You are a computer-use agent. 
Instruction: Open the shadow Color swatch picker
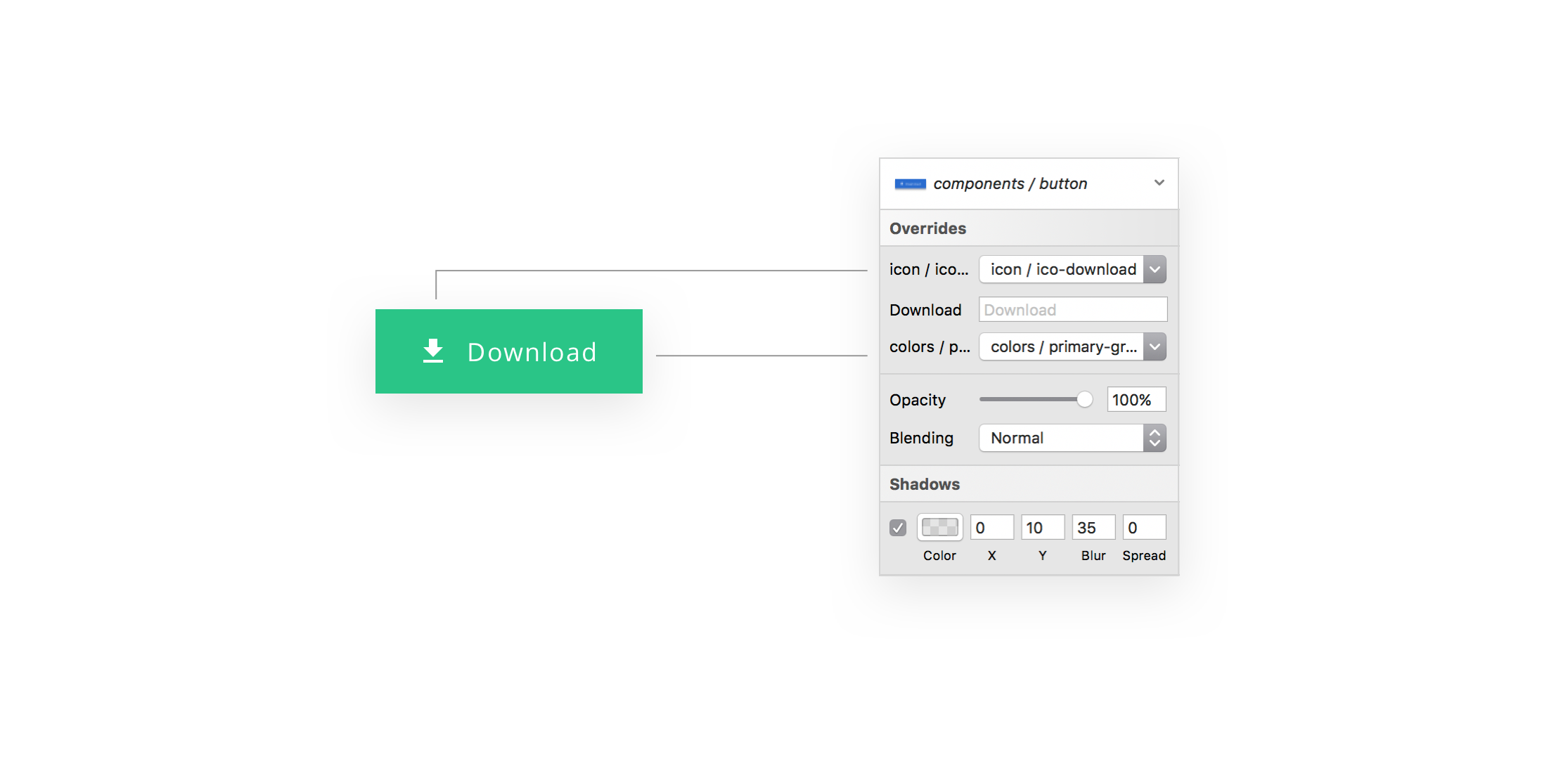pos(939,526)
